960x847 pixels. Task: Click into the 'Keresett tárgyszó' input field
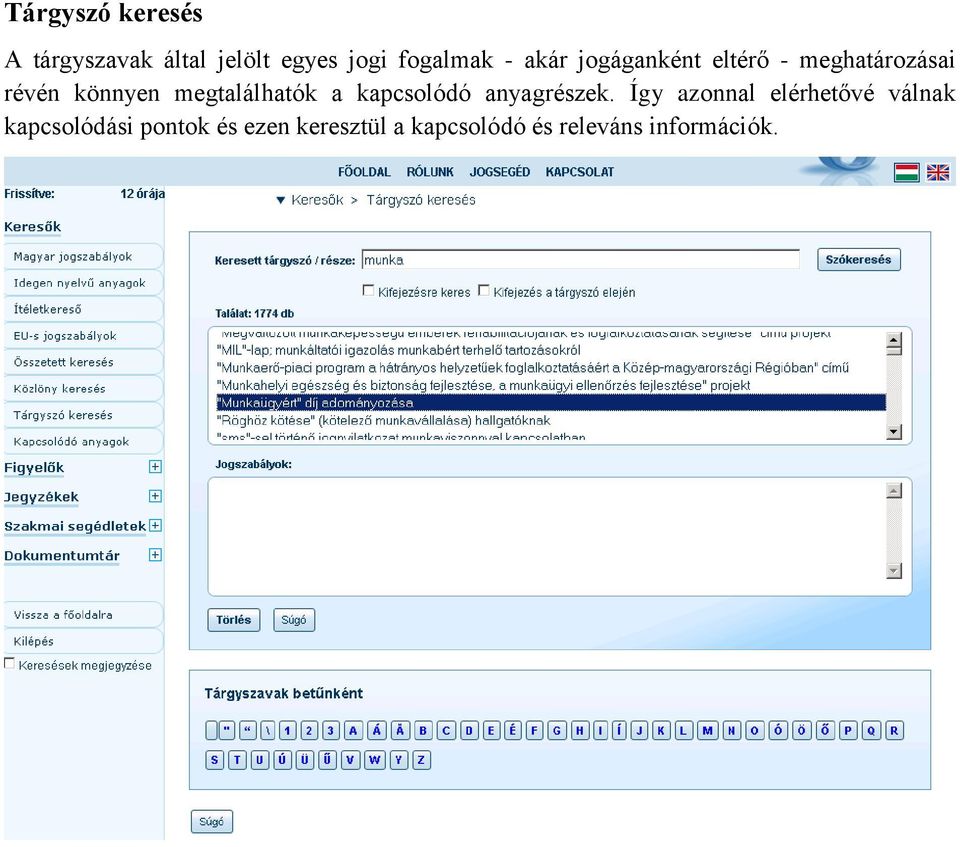[x=580, y=260]
